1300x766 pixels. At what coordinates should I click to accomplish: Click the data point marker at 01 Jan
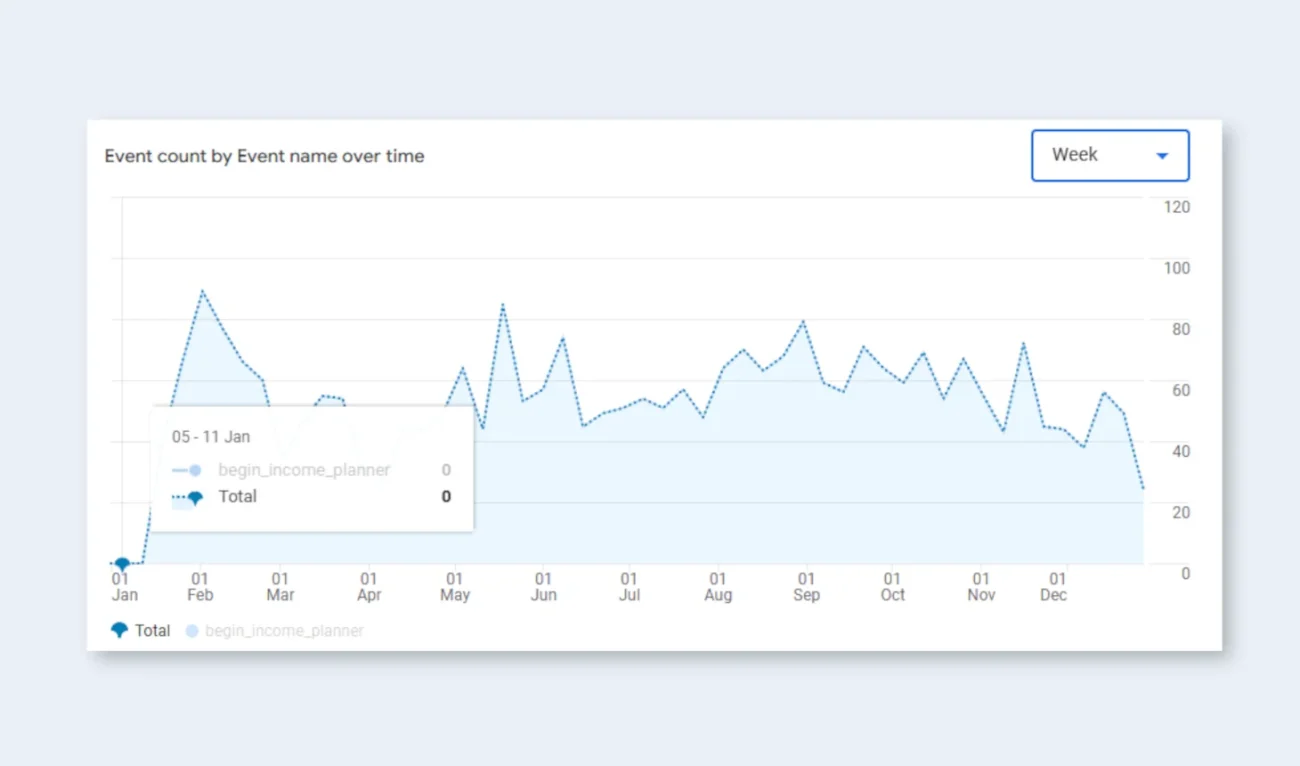coord(122,564)
